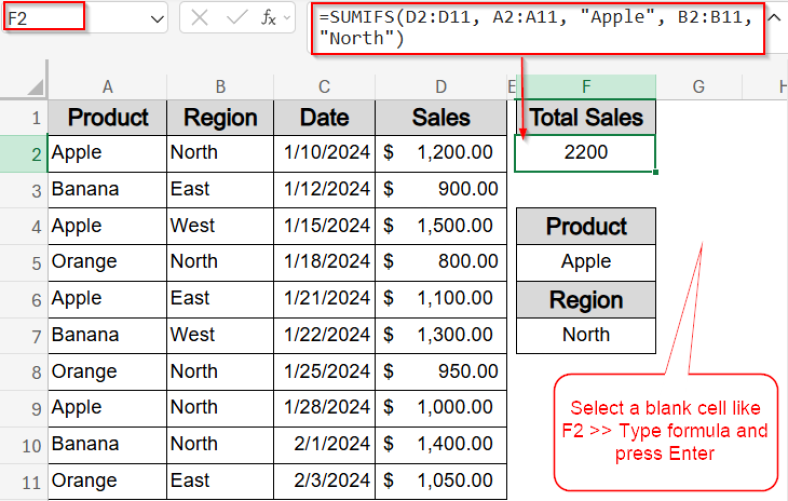Image resolution: width=788 pixels, height=501 pixels.
Task: Click inside the Name Box showing F2
Action: [70, 19]
